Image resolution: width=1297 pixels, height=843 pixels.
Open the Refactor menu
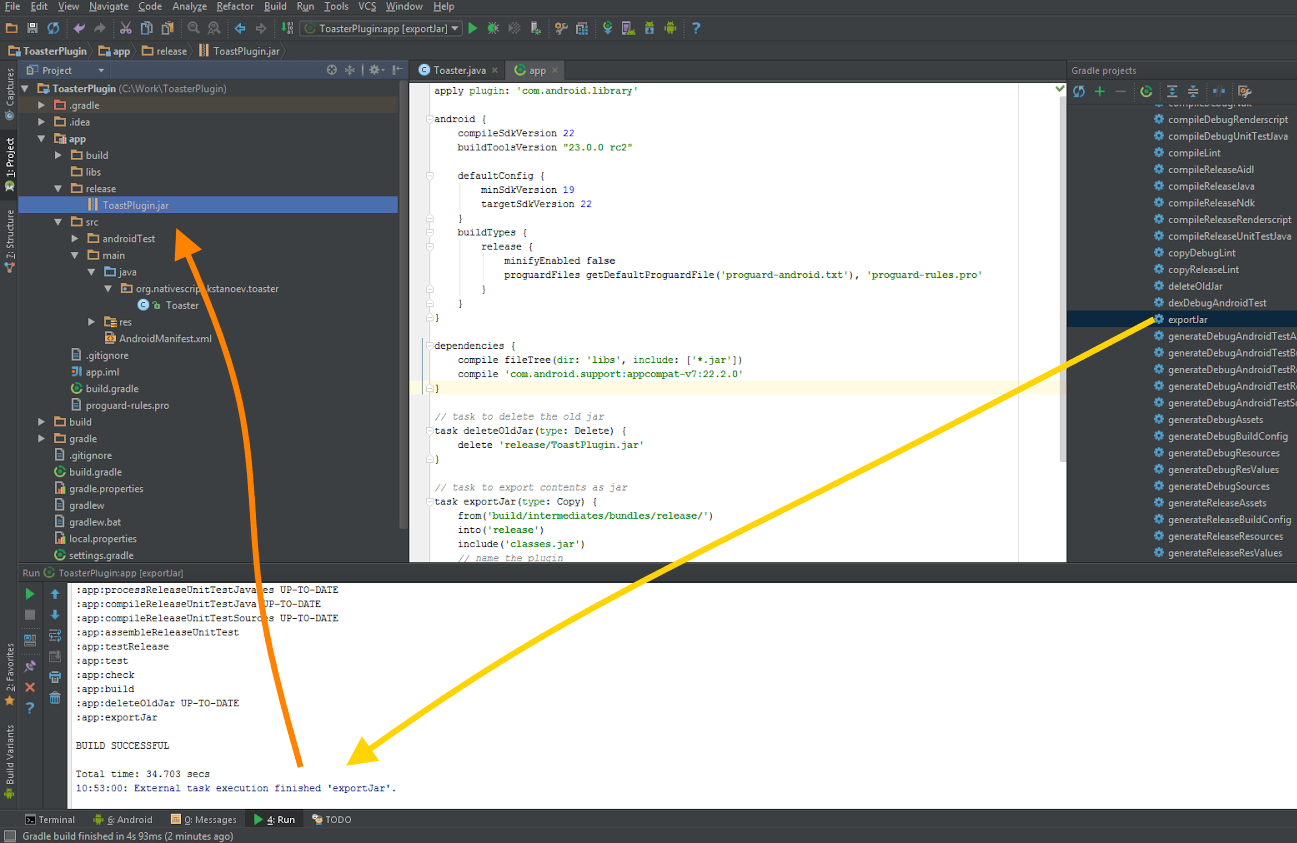click(235, 7)
